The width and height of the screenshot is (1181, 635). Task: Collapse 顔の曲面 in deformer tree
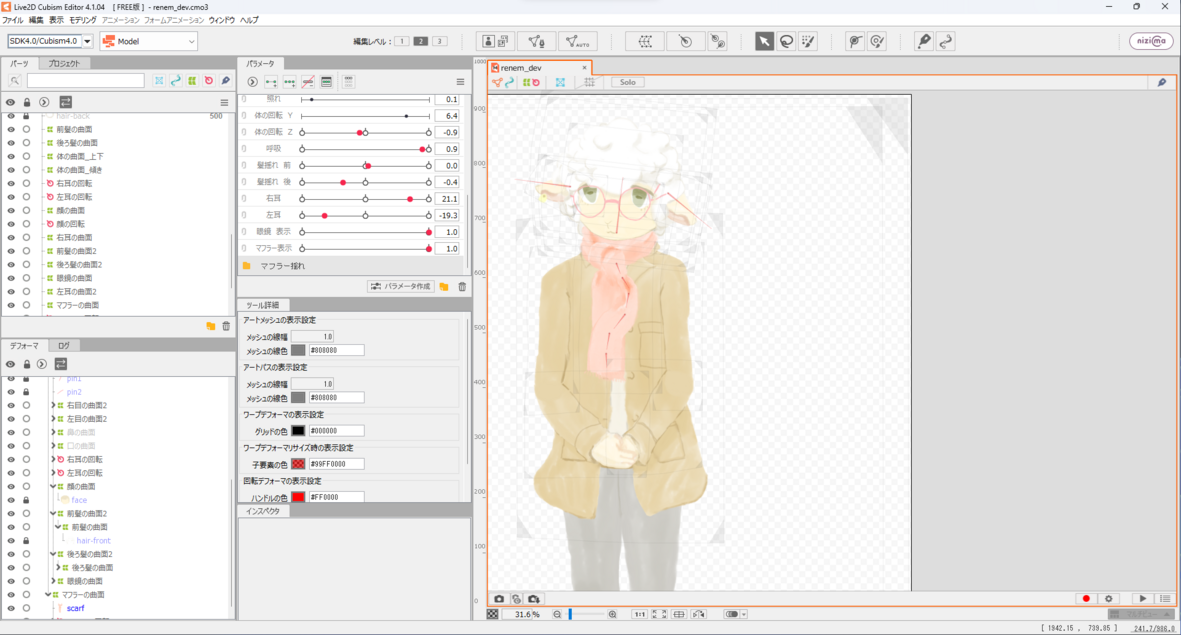pos(53,487)
